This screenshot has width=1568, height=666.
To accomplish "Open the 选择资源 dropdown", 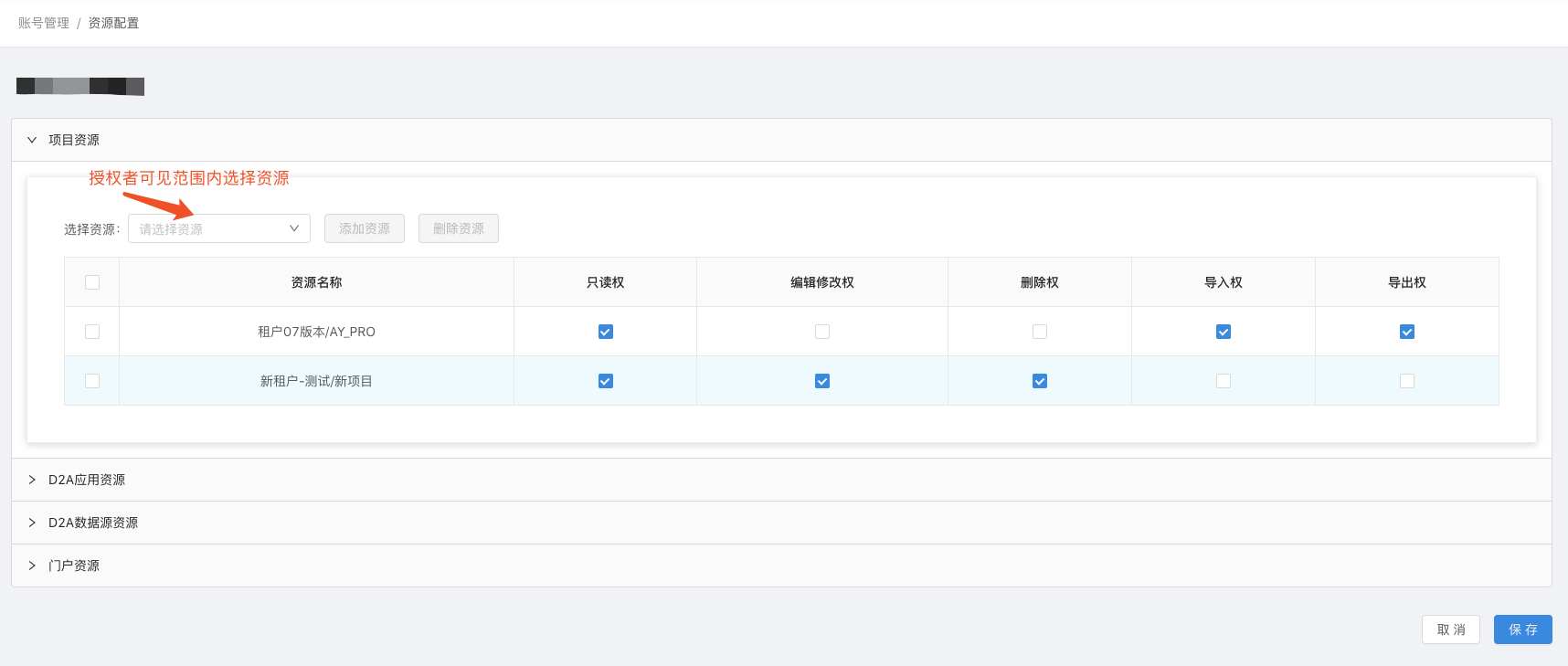I will (x=219, y=228).
